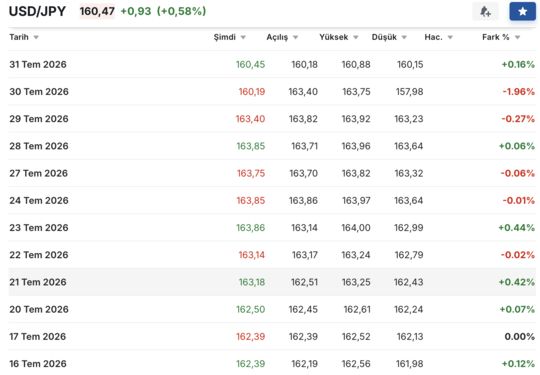This screenshot has height=375, width=540.
Task: Sort by Şimdi column arrow
Action: (243, 37)
